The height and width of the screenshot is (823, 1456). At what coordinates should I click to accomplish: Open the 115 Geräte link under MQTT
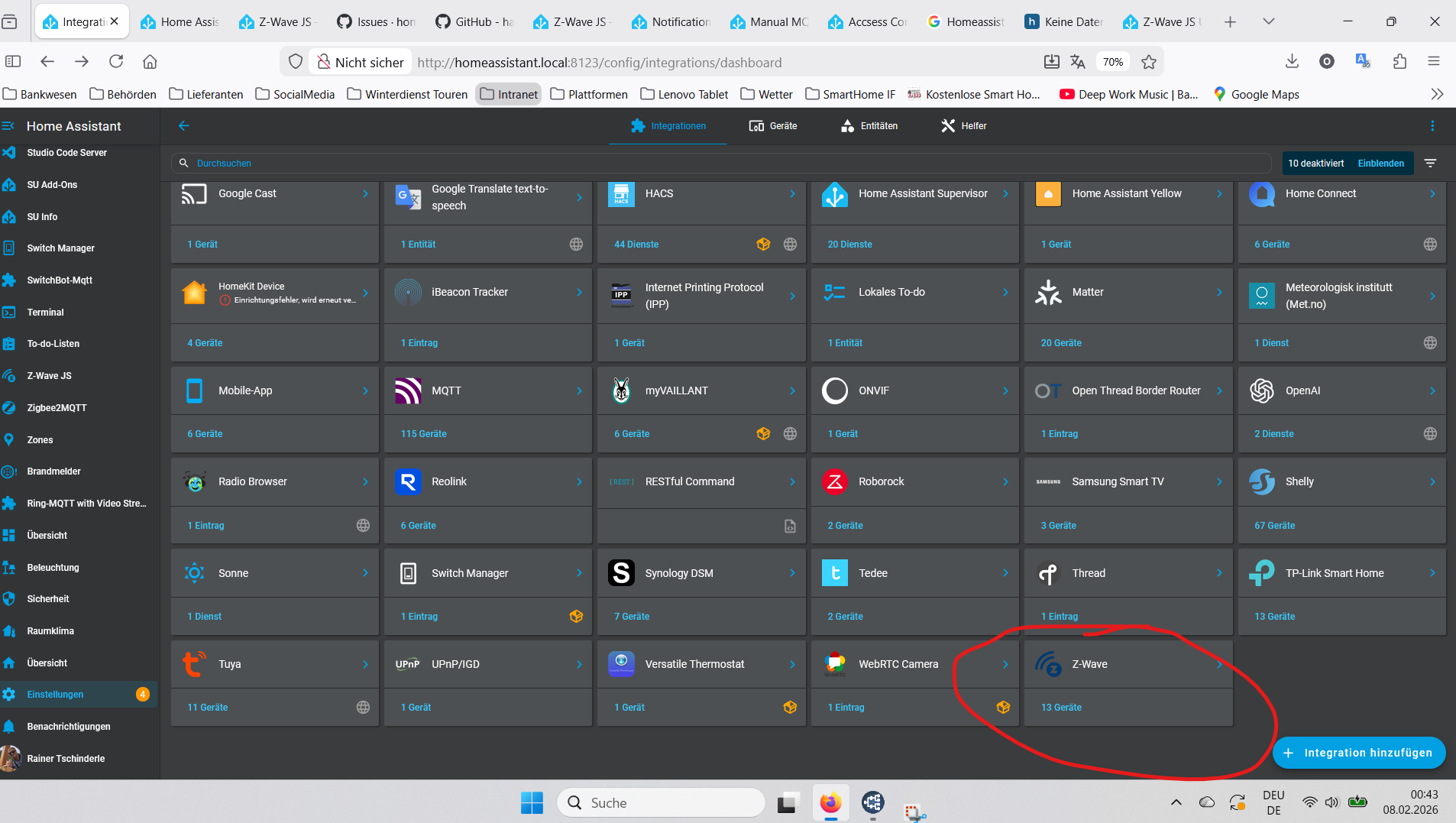424,434
